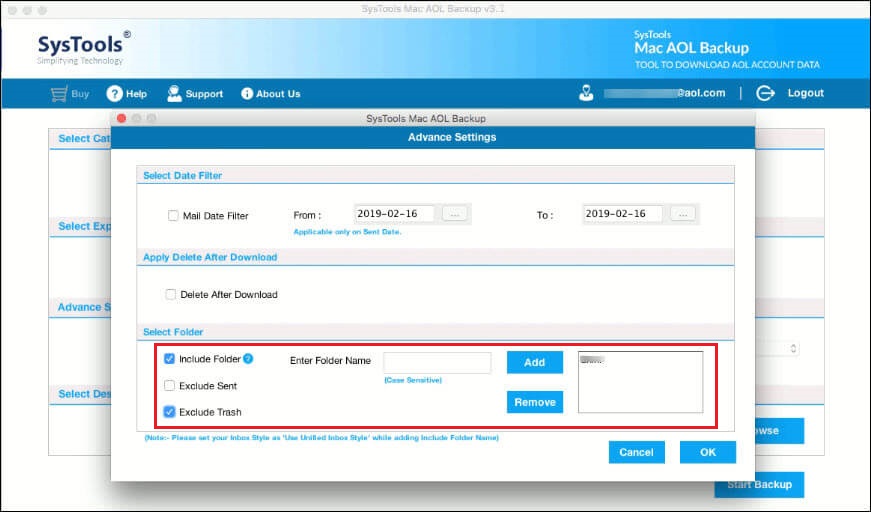
Task: Click the partly hidden Browse button
Action: (x=779, y=431)
